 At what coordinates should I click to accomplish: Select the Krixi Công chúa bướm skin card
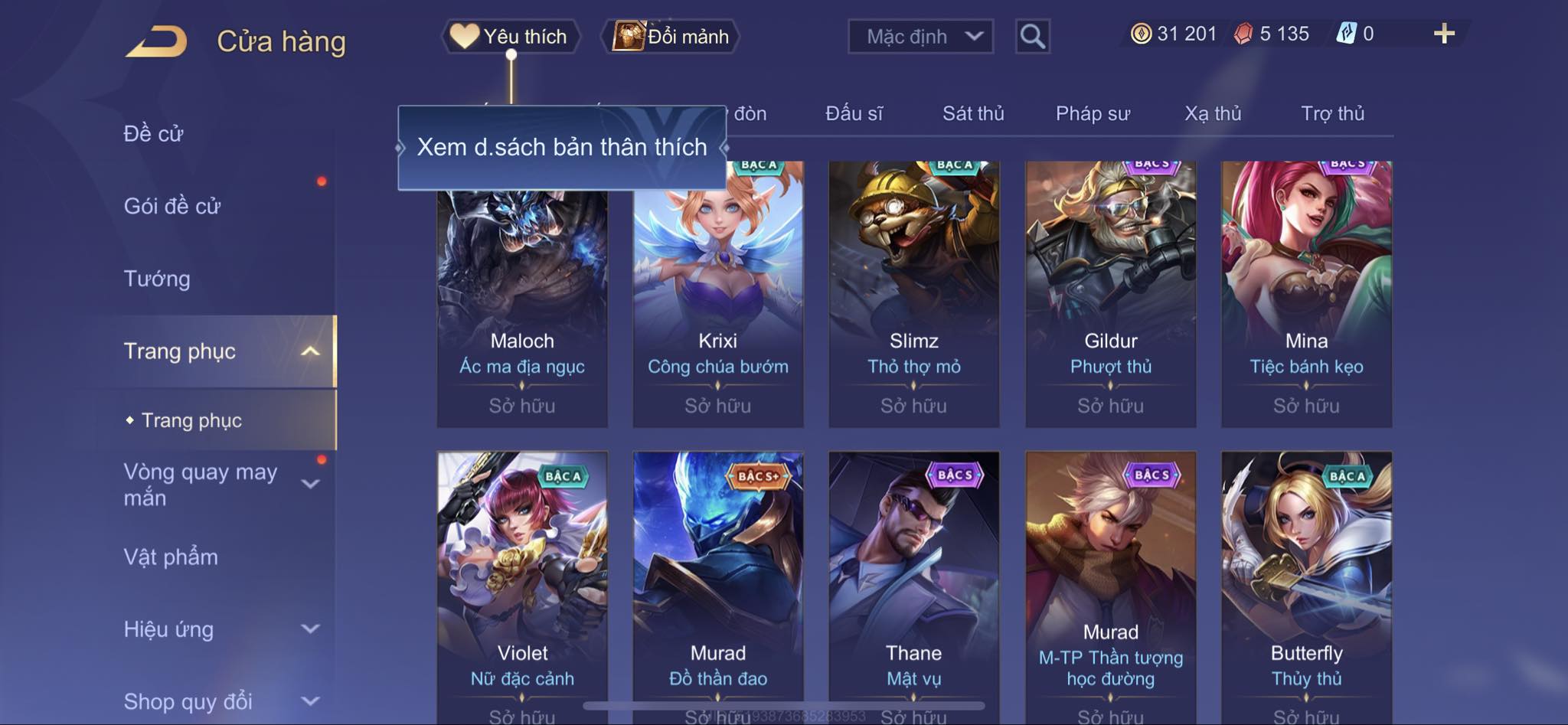tap(718, 294)
